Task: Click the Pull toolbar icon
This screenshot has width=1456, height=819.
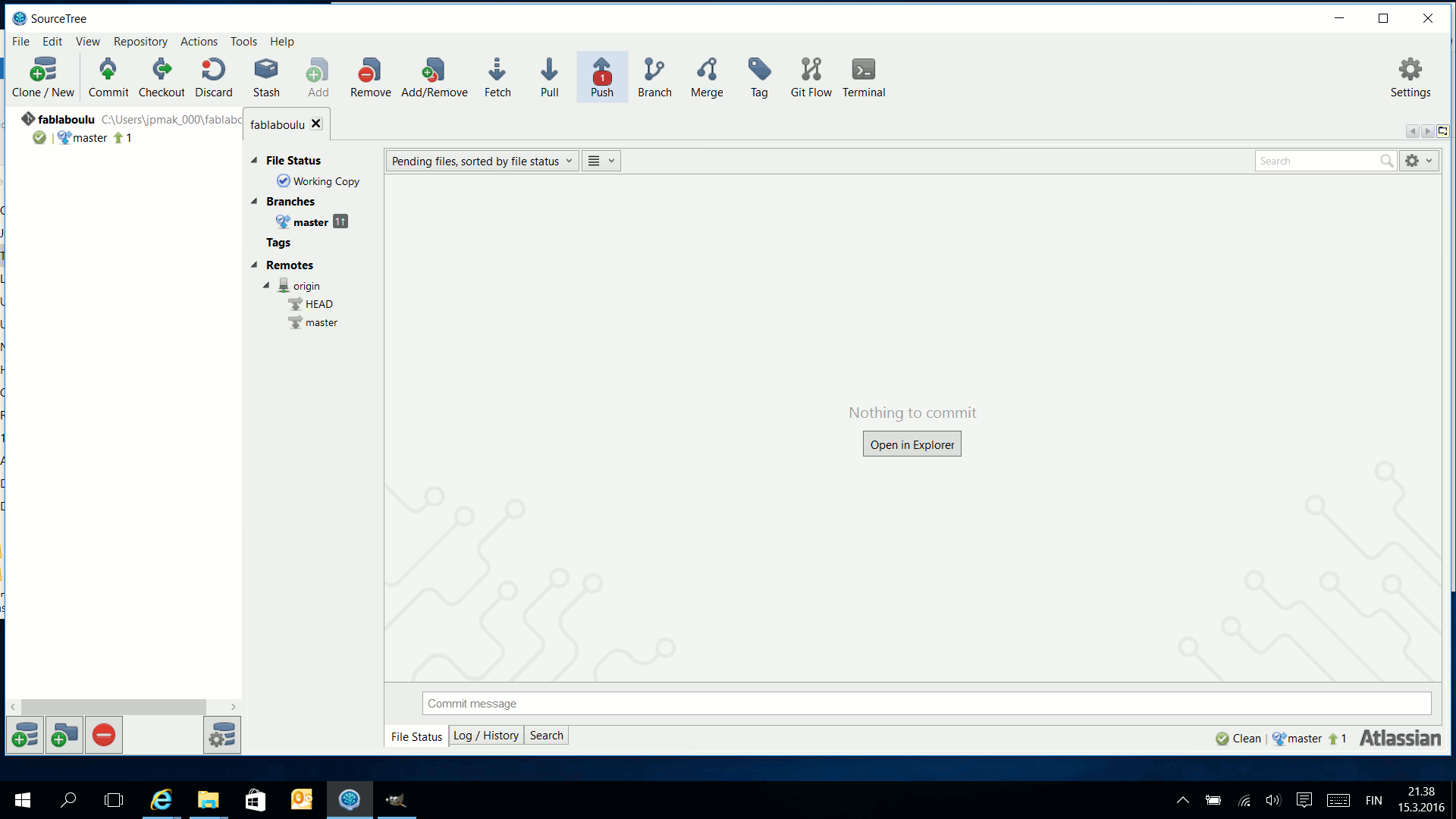Action: click(550, 77)
